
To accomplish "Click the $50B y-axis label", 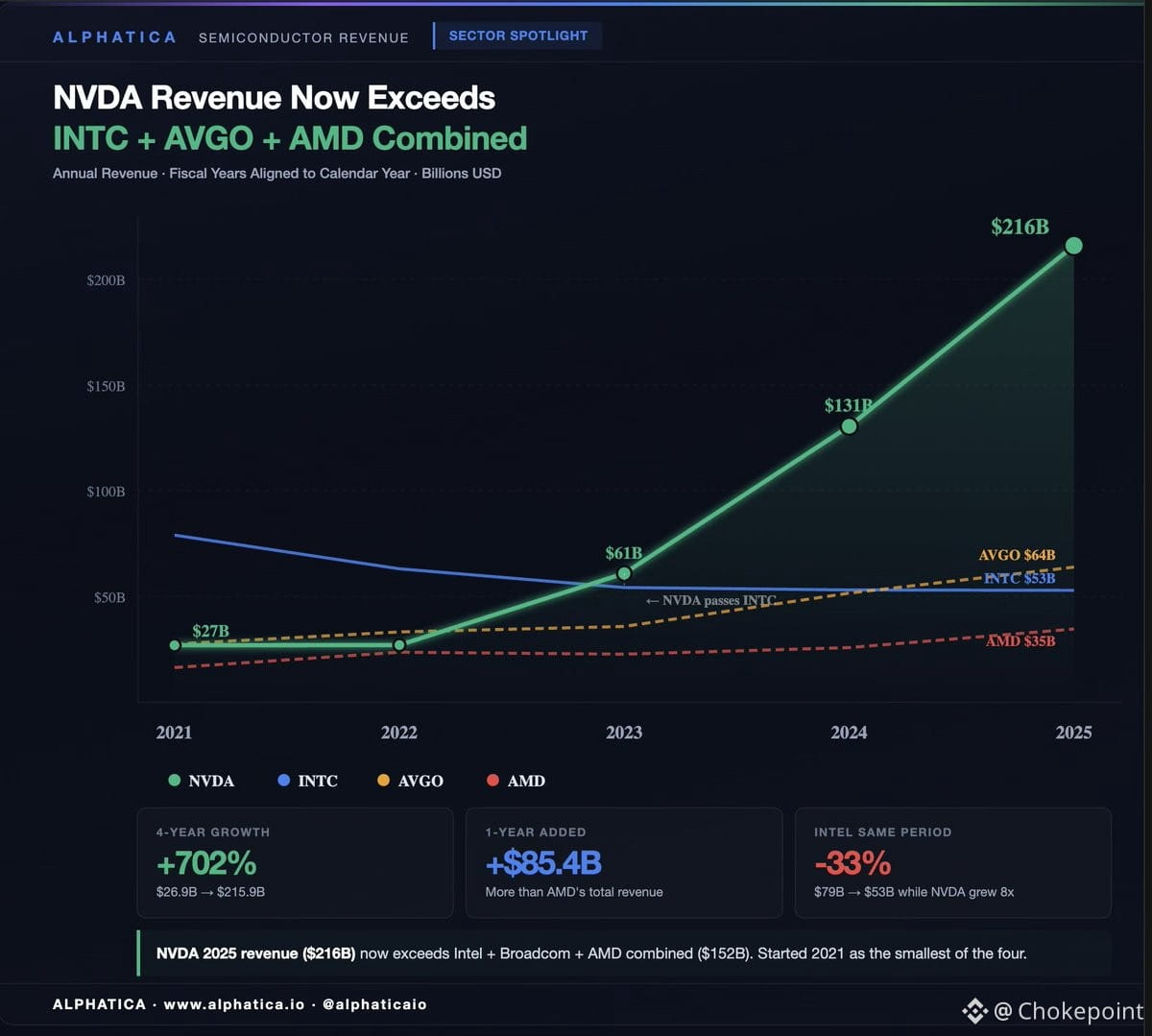I will pos(109,597).
